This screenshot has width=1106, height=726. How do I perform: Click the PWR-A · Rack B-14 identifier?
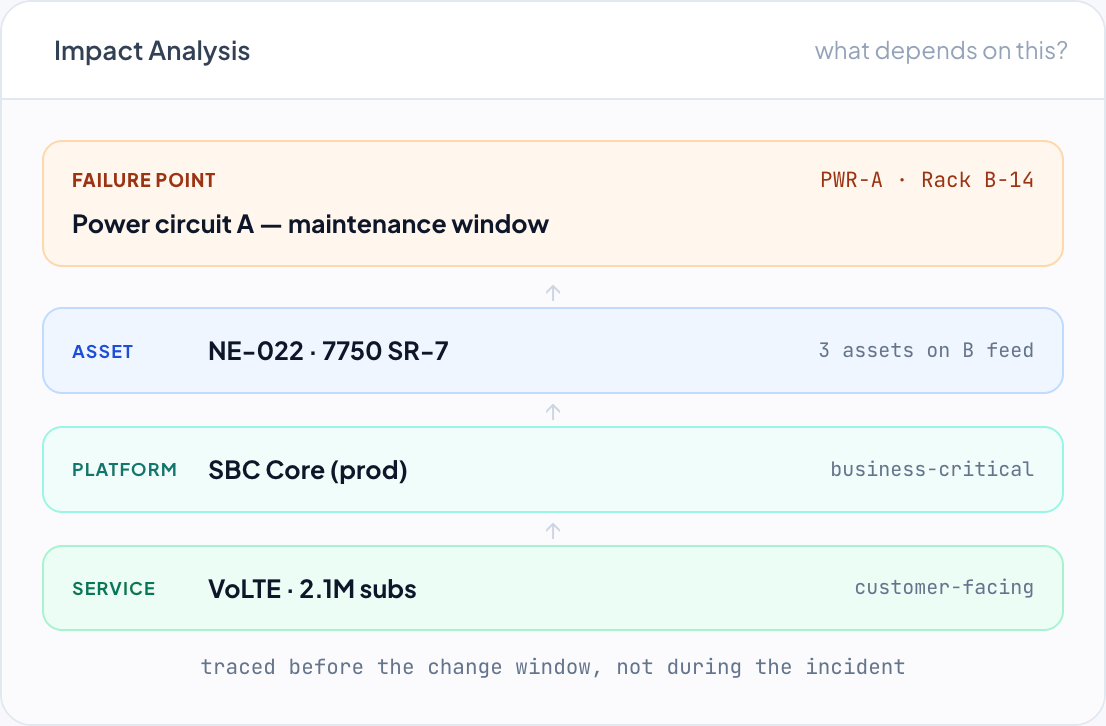927,180
